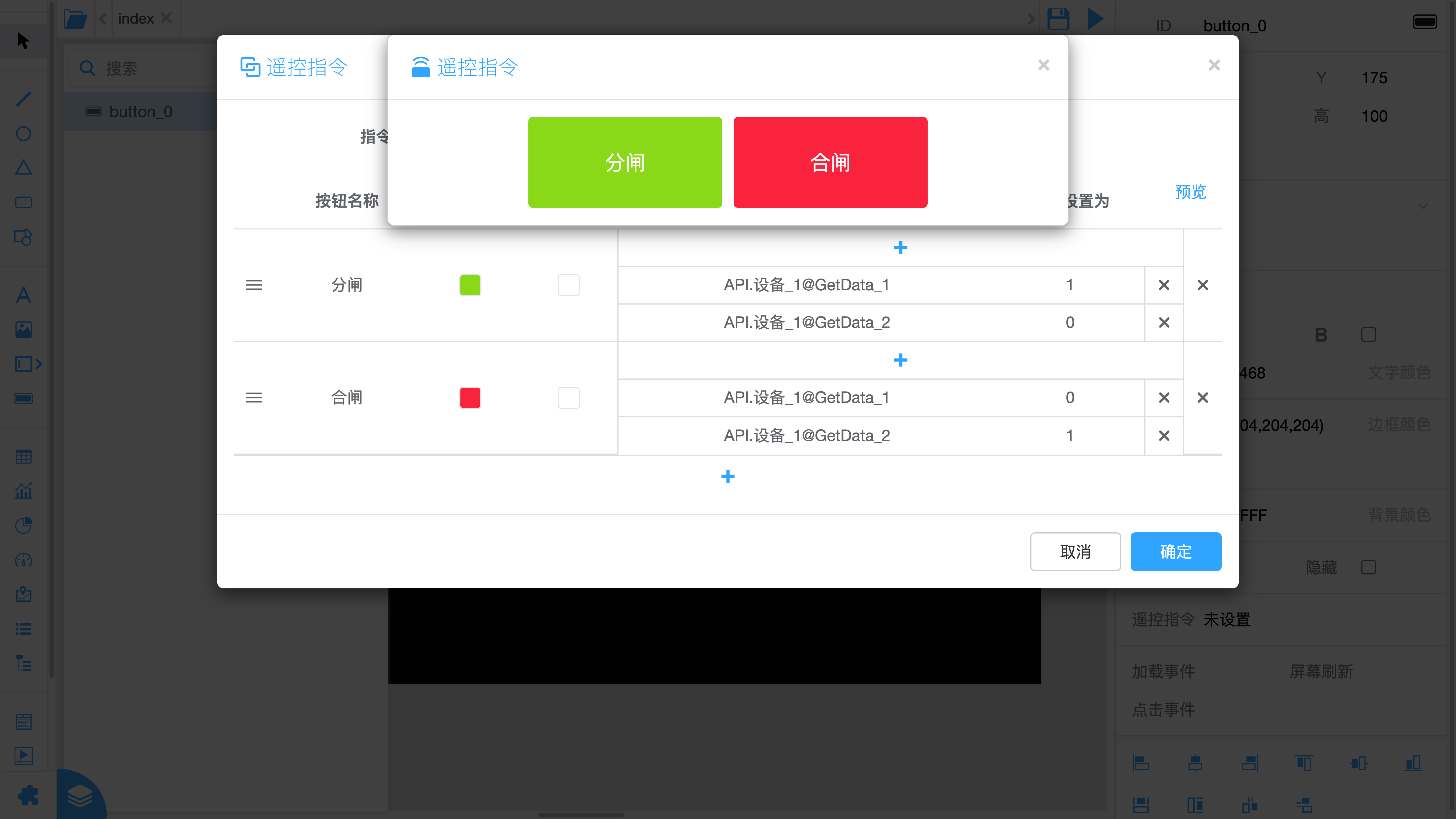Open red color swatch for 合闸

coord(470,397)
